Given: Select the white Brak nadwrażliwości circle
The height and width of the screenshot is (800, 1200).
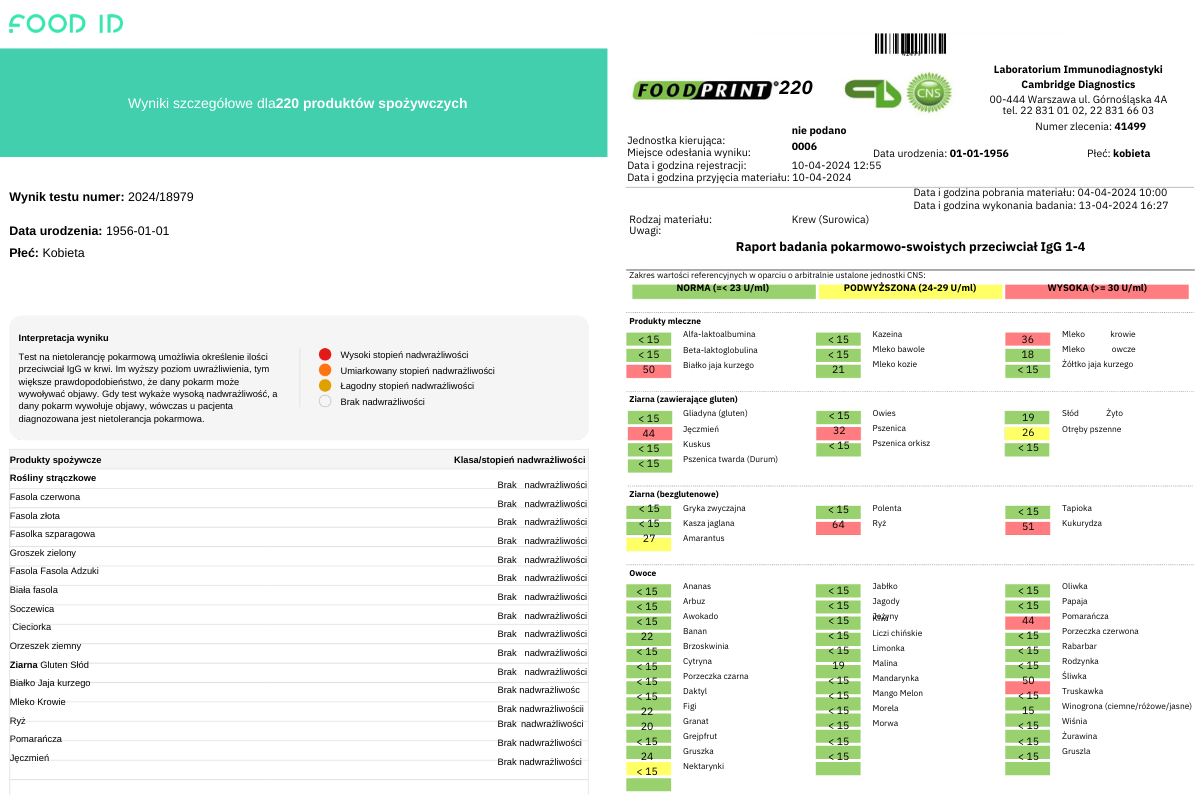Looking at the screenshot, I should 325,401.
